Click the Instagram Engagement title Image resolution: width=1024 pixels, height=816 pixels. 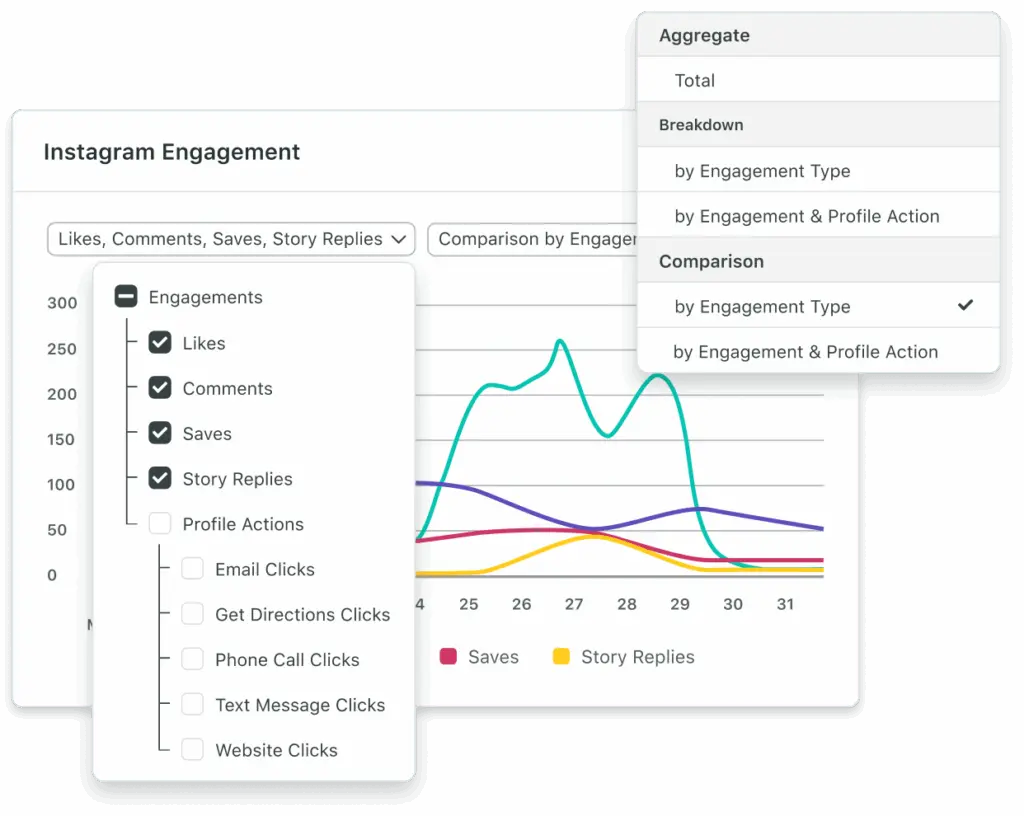click(171, 152)
